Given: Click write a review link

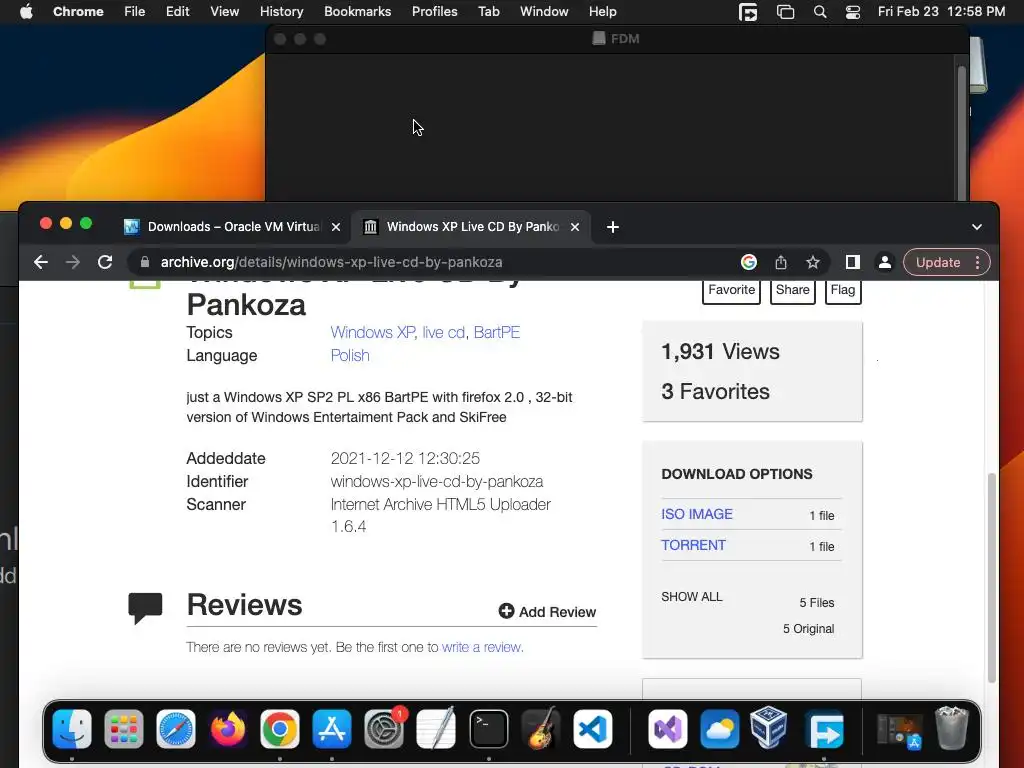Looking at the screenshot, I should click(482, 647).
